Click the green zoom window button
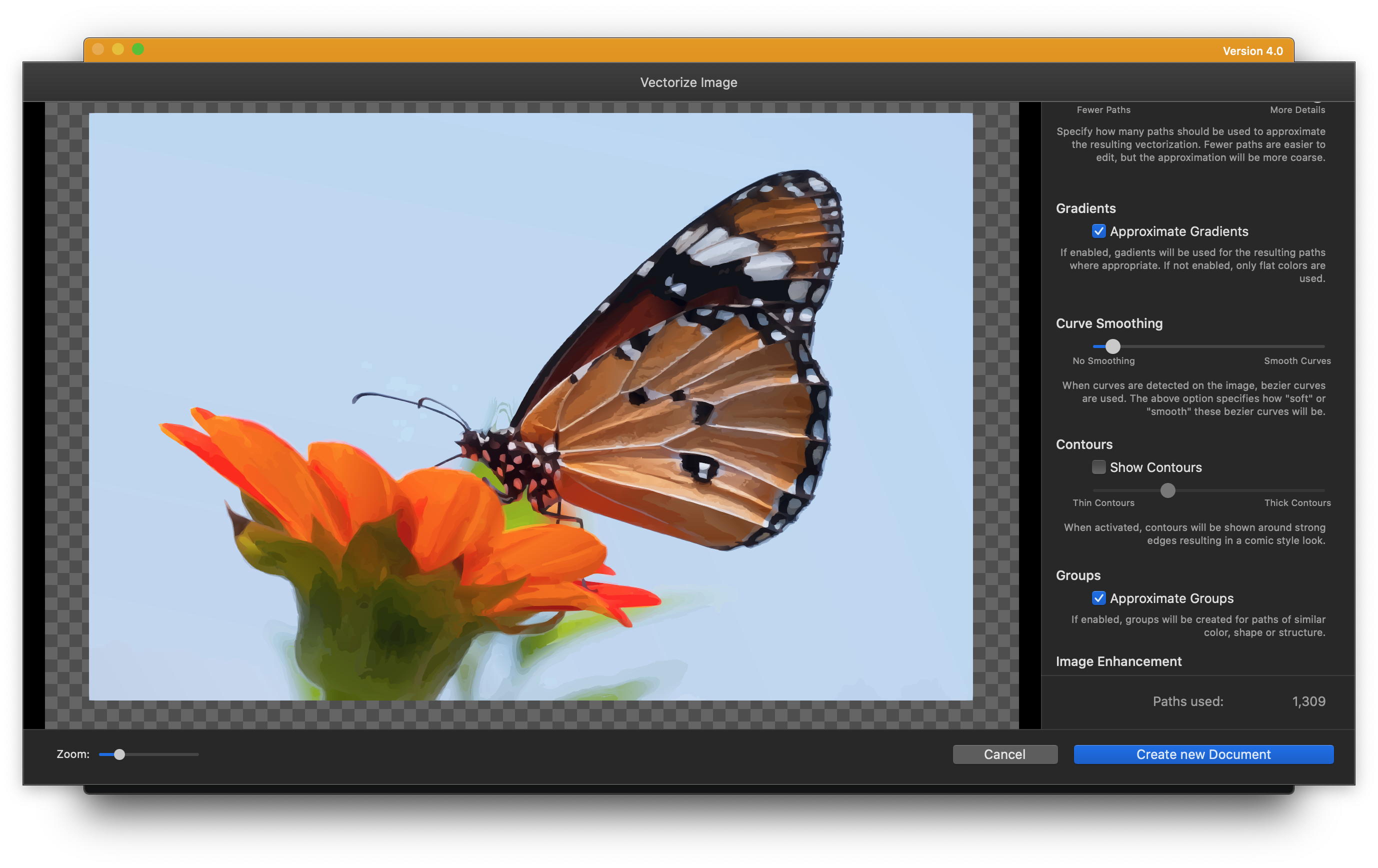Screen dimensions: 1378x868 138,49
